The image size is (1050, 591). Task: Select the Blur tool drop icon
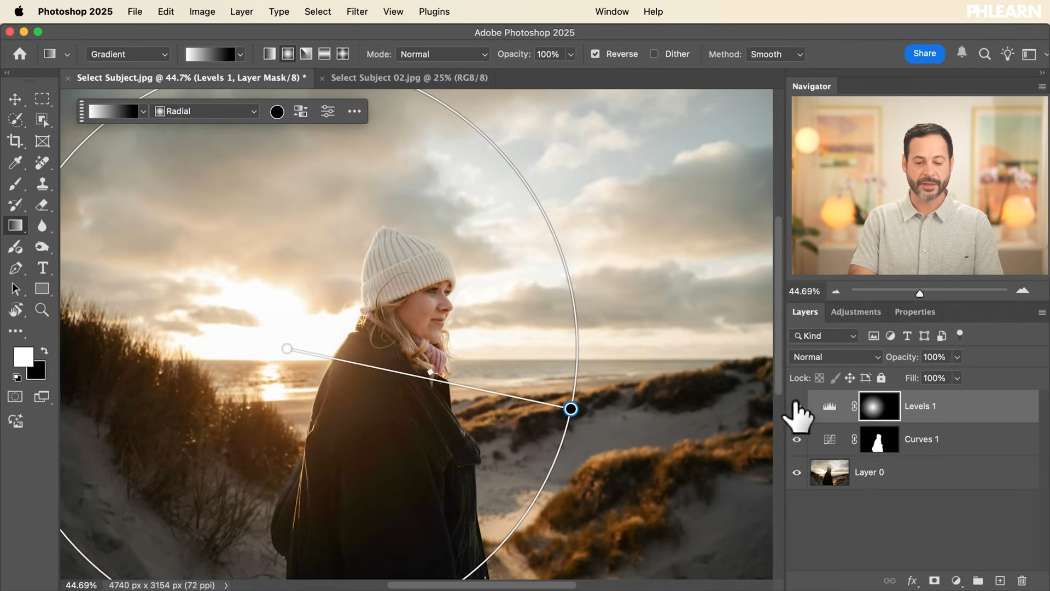pyautogui.click(x=42, y=226)
